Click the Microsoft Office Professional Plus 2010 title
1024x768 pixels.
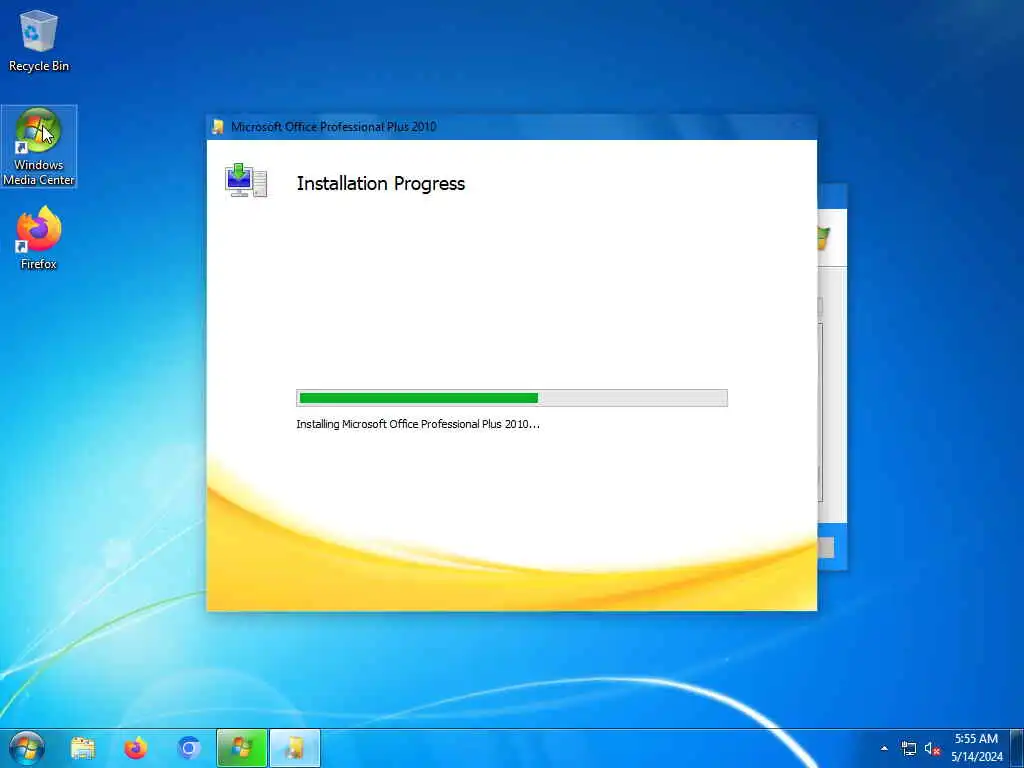(334, 127)
